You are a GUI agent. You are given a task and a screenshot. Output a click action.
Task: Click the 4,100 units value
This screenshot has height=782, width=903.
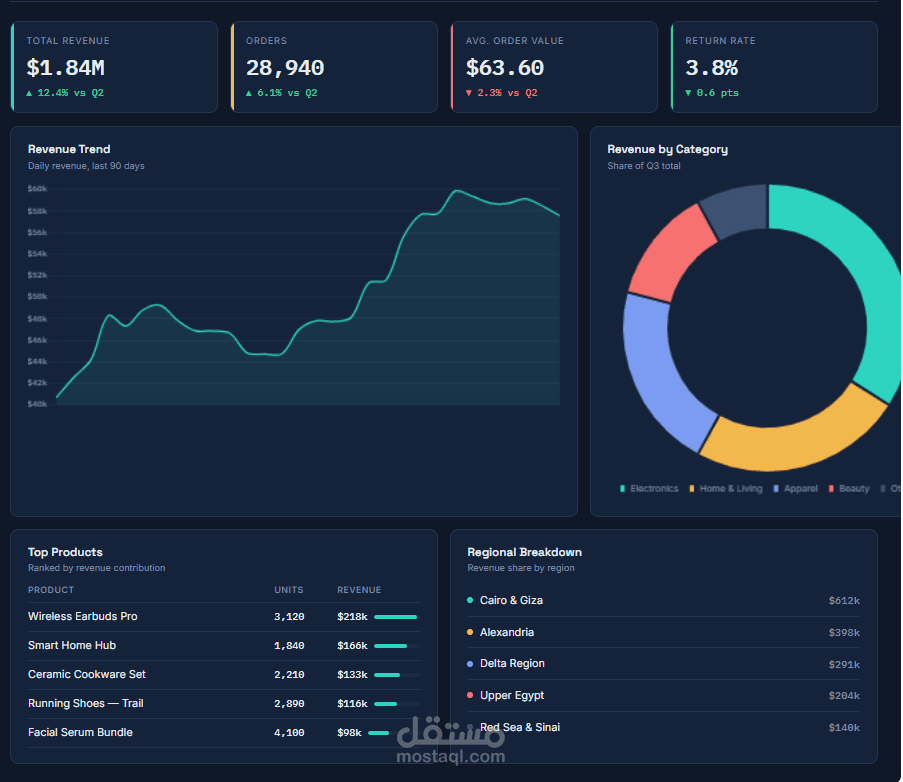289,733
